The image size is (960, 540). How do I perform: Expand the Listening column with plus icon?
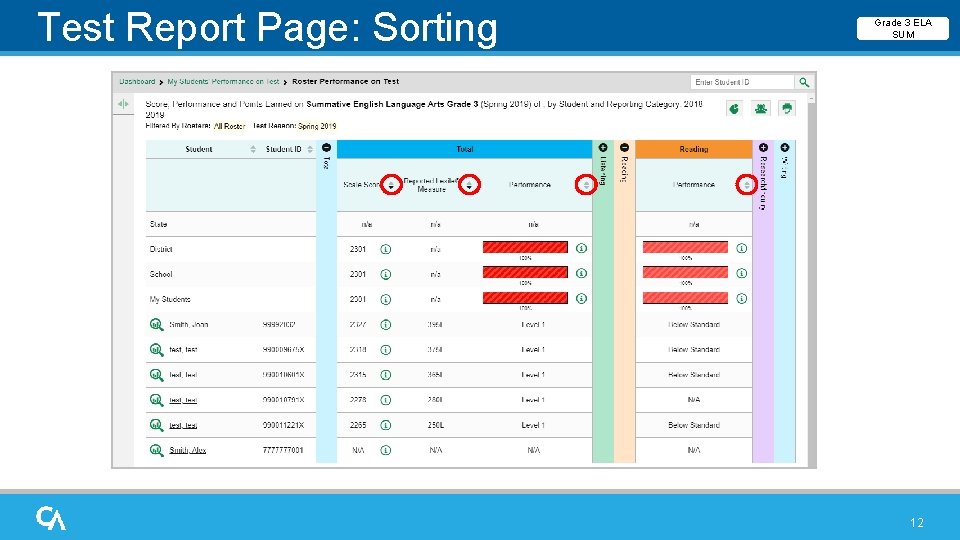click(x=603, y=148)
